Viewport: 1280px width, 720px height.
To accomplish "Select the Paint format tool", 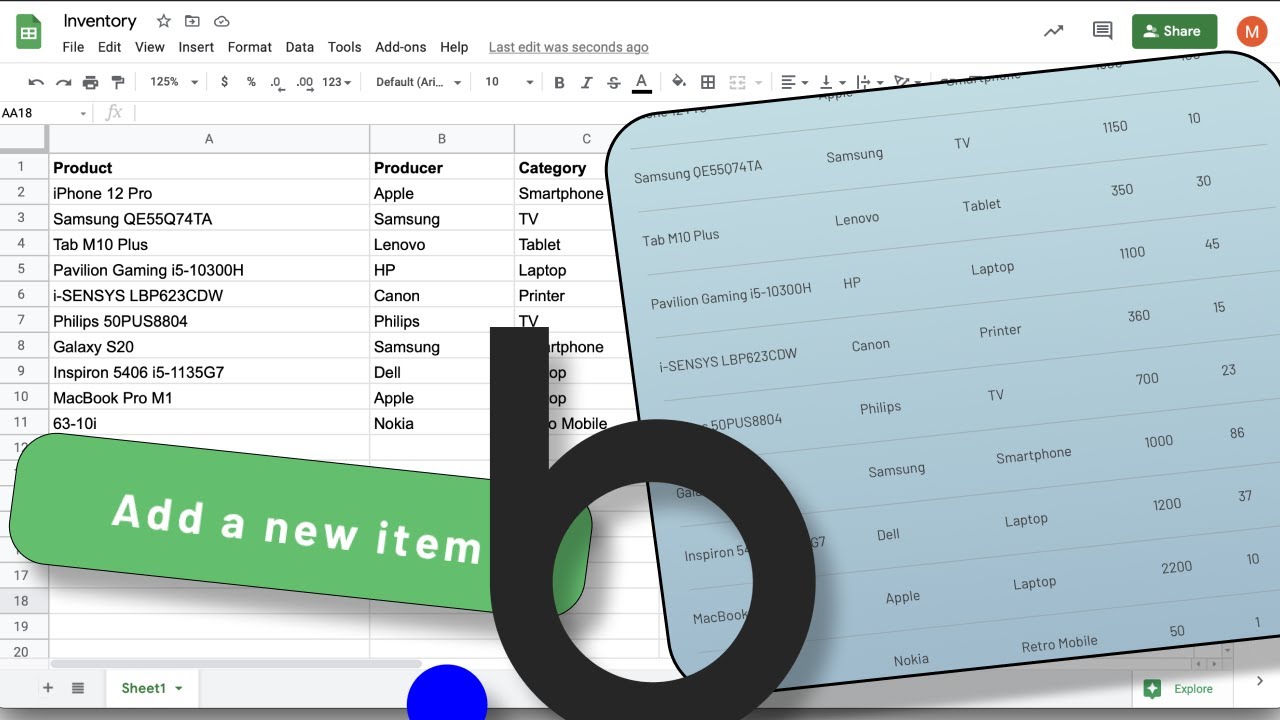I will coord(118,82).
